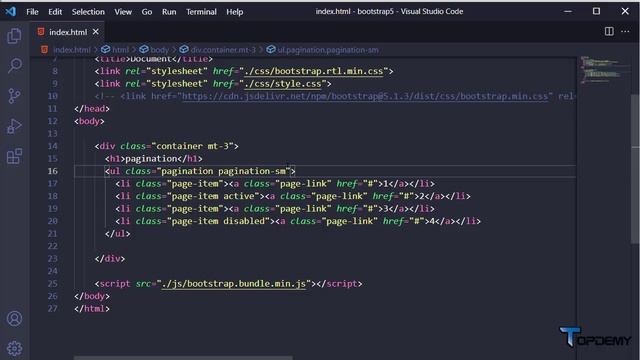Click line number 12 in gutter
Image resolution: width=640 pixels, height=360 pixels.
coord(53,121)
